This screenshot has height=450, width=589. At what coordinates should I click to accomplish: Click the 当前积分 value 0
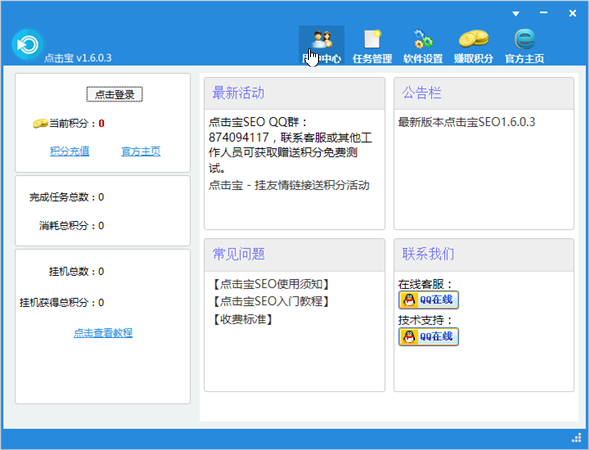[x=101, y=123]
